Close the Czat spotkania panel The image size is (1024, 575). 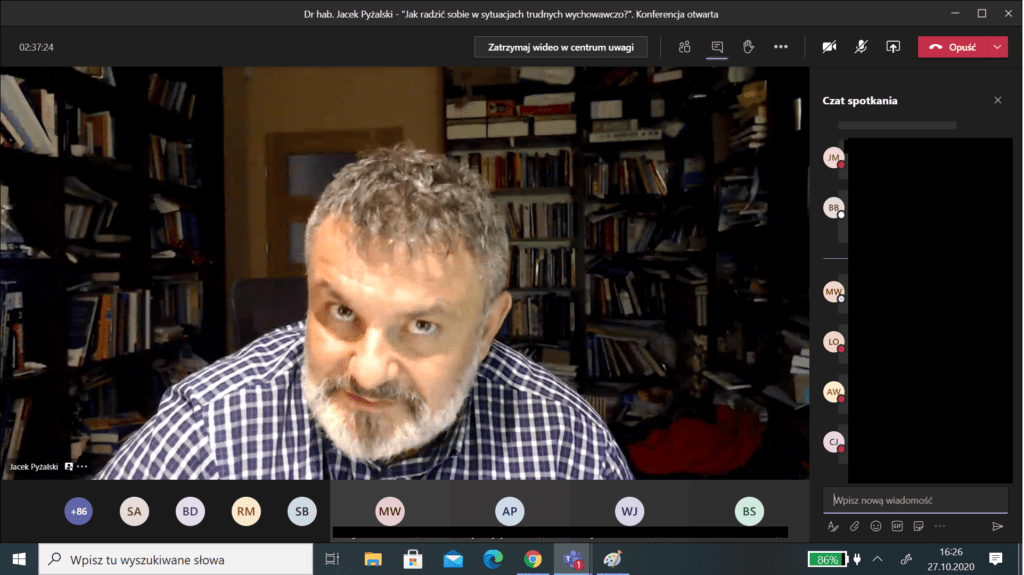[997, 100]
